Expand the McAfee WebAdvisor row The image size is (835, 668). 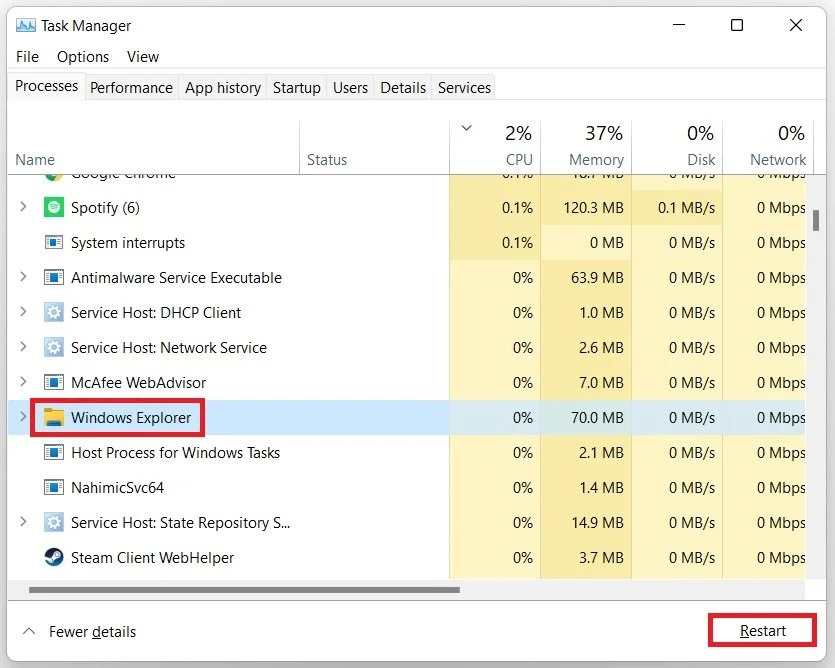pyautogui.click(x=23, y=382)
